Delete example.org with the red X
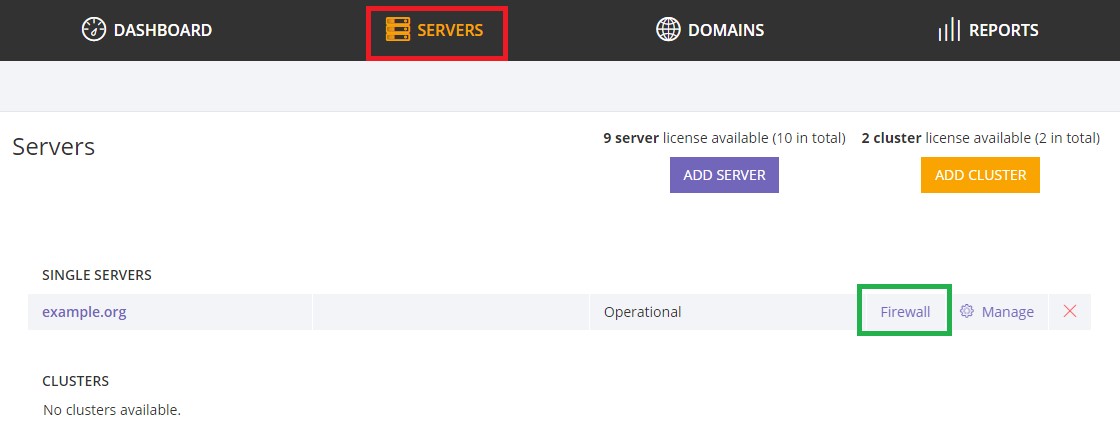1120x442 pixels. tap(1070, 312)
